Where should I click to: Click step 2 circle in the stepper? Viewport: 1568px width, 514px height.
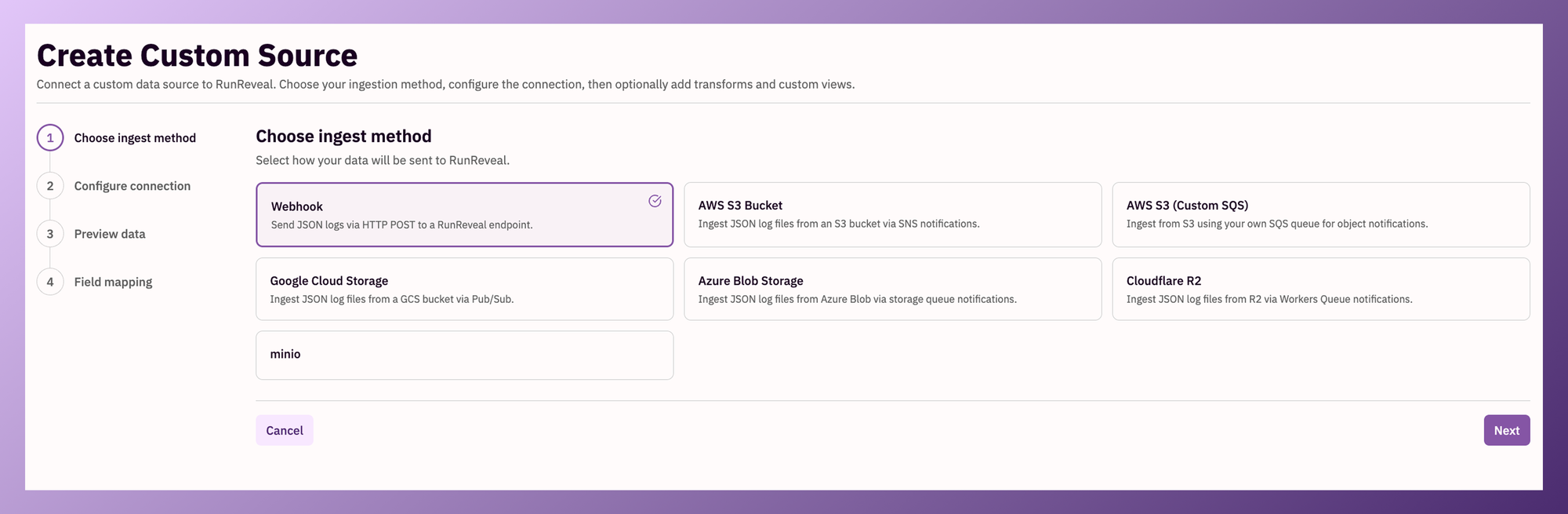(50, 186)
